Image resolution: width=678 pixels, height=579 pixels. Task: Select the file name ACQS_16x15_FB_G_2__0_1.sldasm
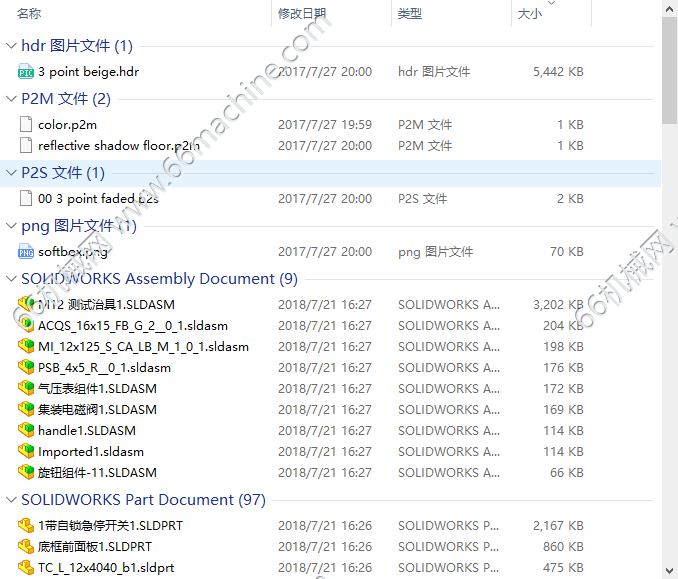[x=133, y=326]
